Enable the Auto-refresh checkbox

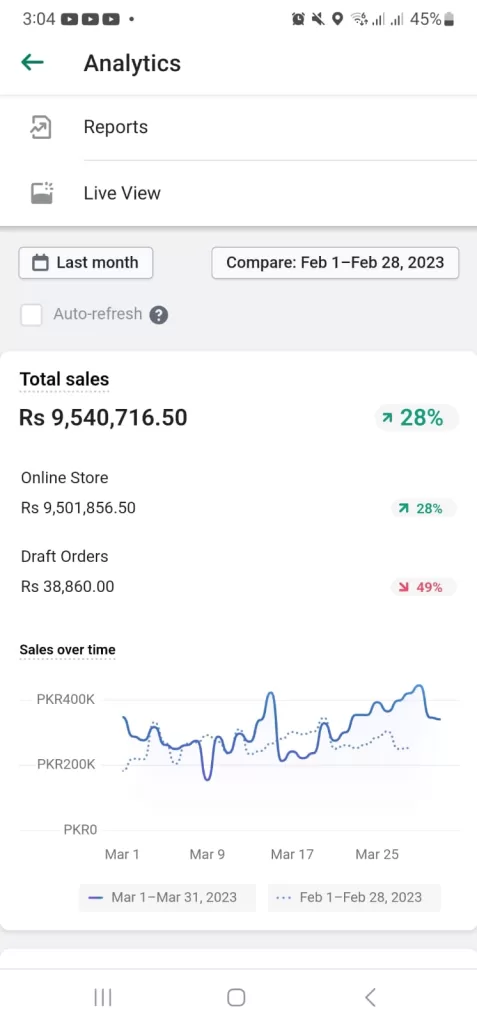point(31,315)
